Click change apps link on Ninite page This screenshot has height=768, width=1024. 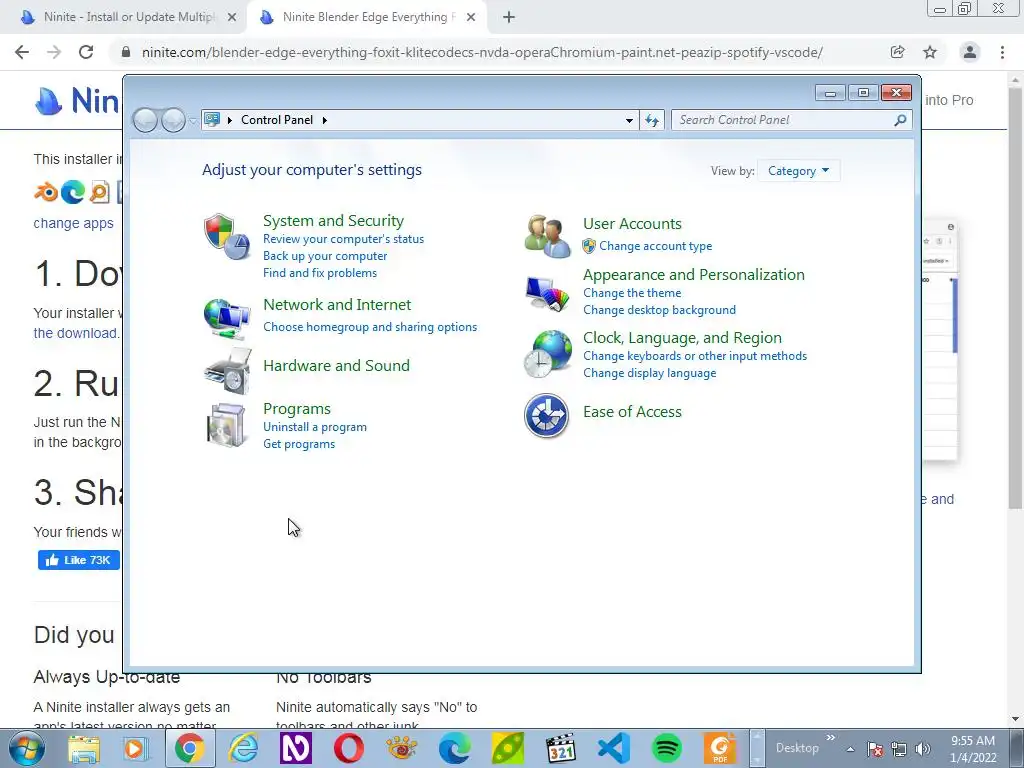click(73, 223)
